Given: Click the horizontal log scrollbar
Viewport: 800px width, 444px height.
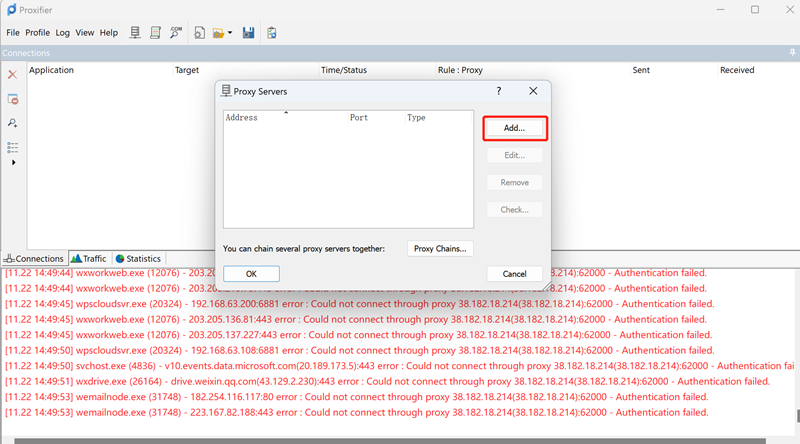Looking at the screenshot, I should tap(390, 440).
